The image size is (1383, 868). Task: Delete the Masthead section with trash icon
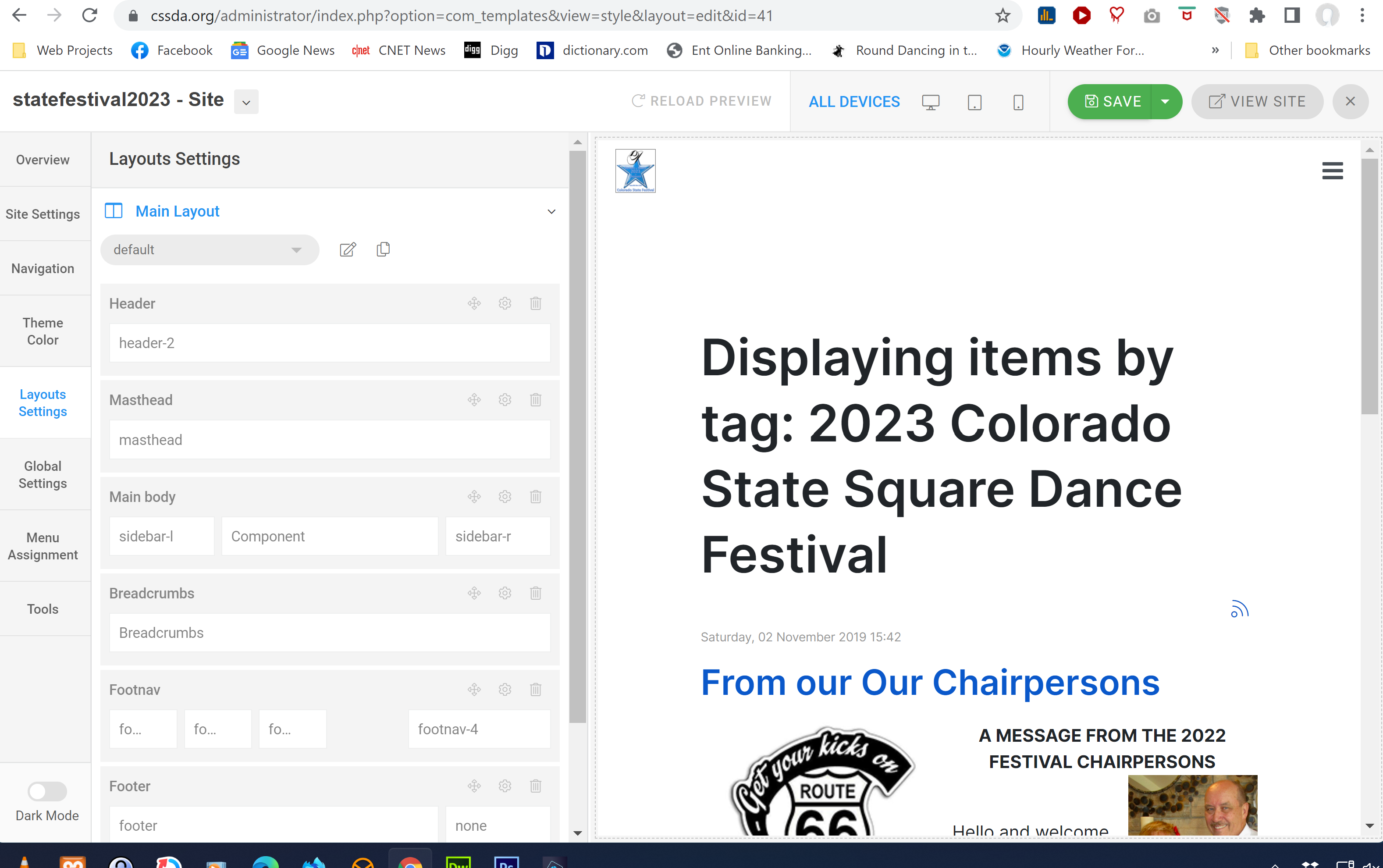coord(535,400)
